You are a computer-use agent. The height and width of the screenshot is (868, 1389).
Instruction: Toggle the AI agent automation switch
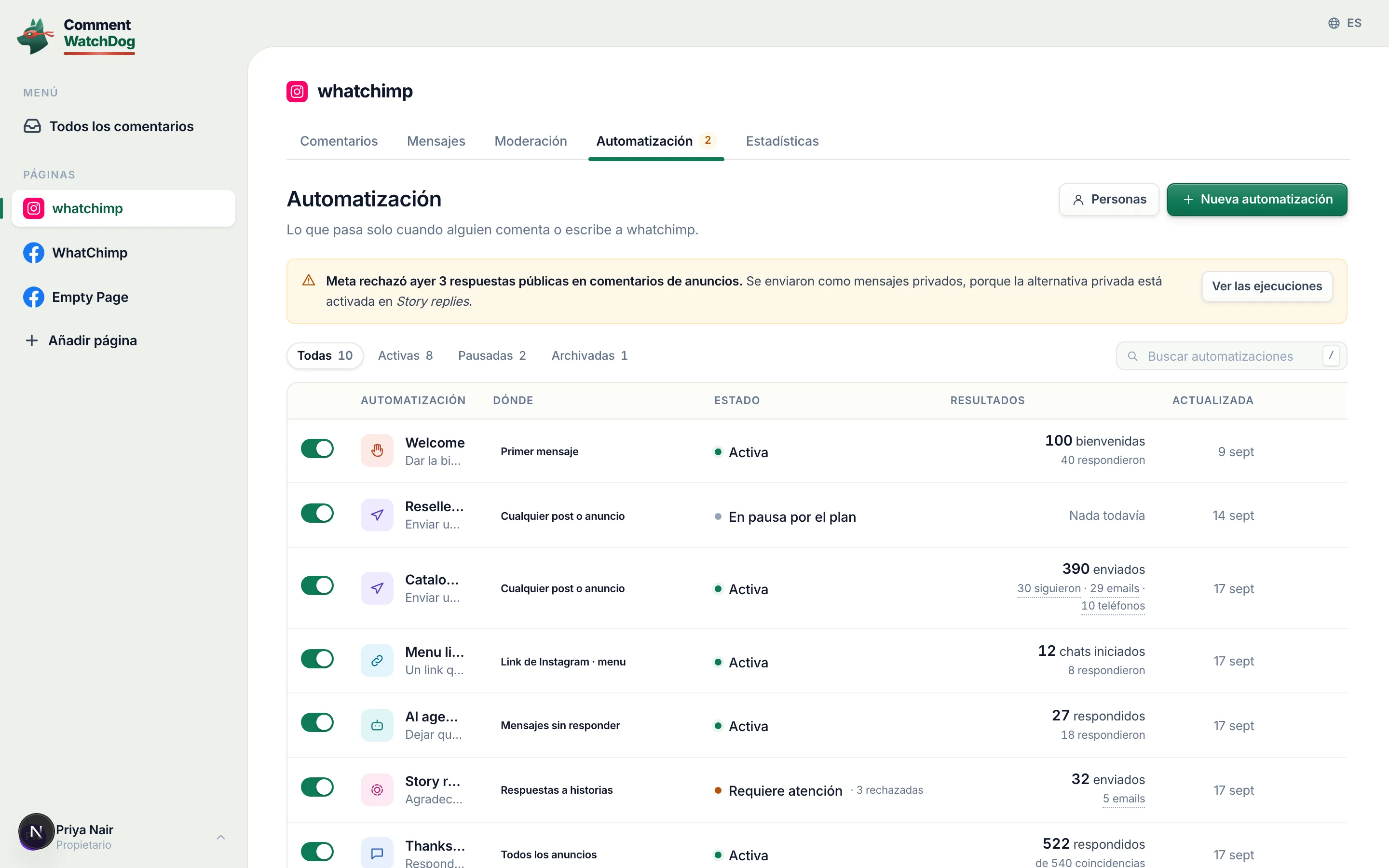click(317, 723)
